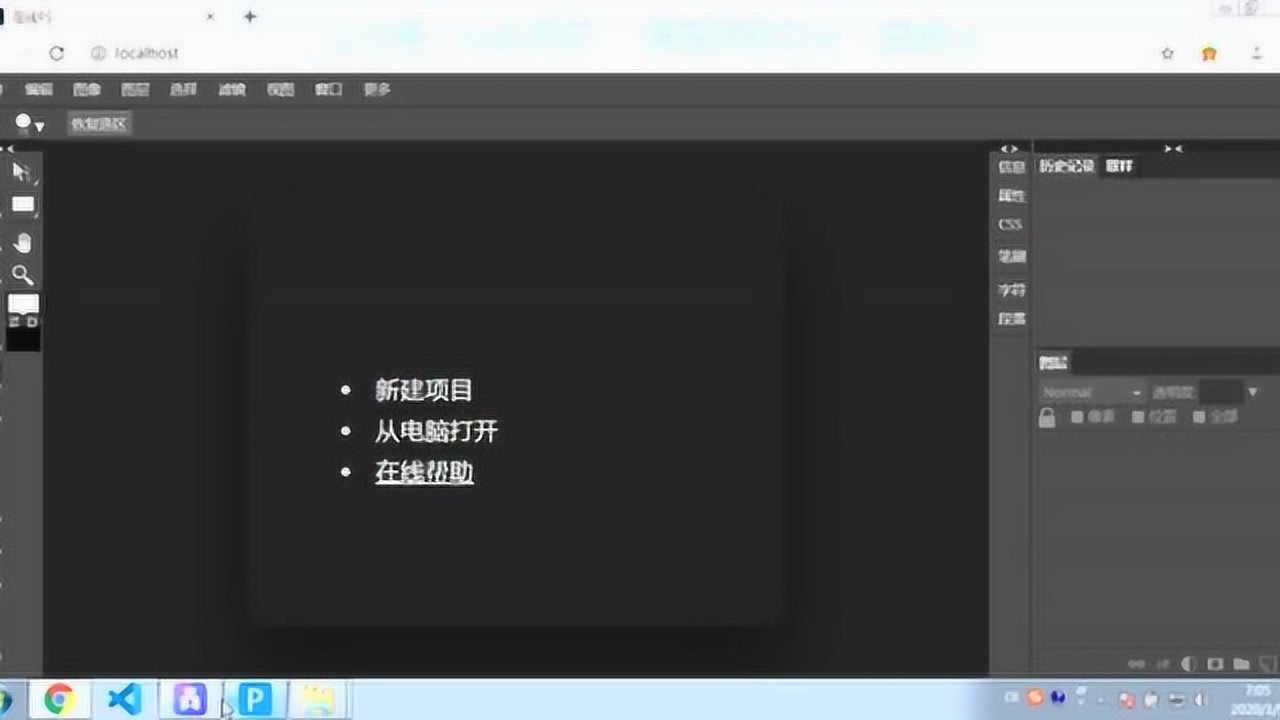
Task: Click the 新建项目 (New Project) link
Action: 424,390
